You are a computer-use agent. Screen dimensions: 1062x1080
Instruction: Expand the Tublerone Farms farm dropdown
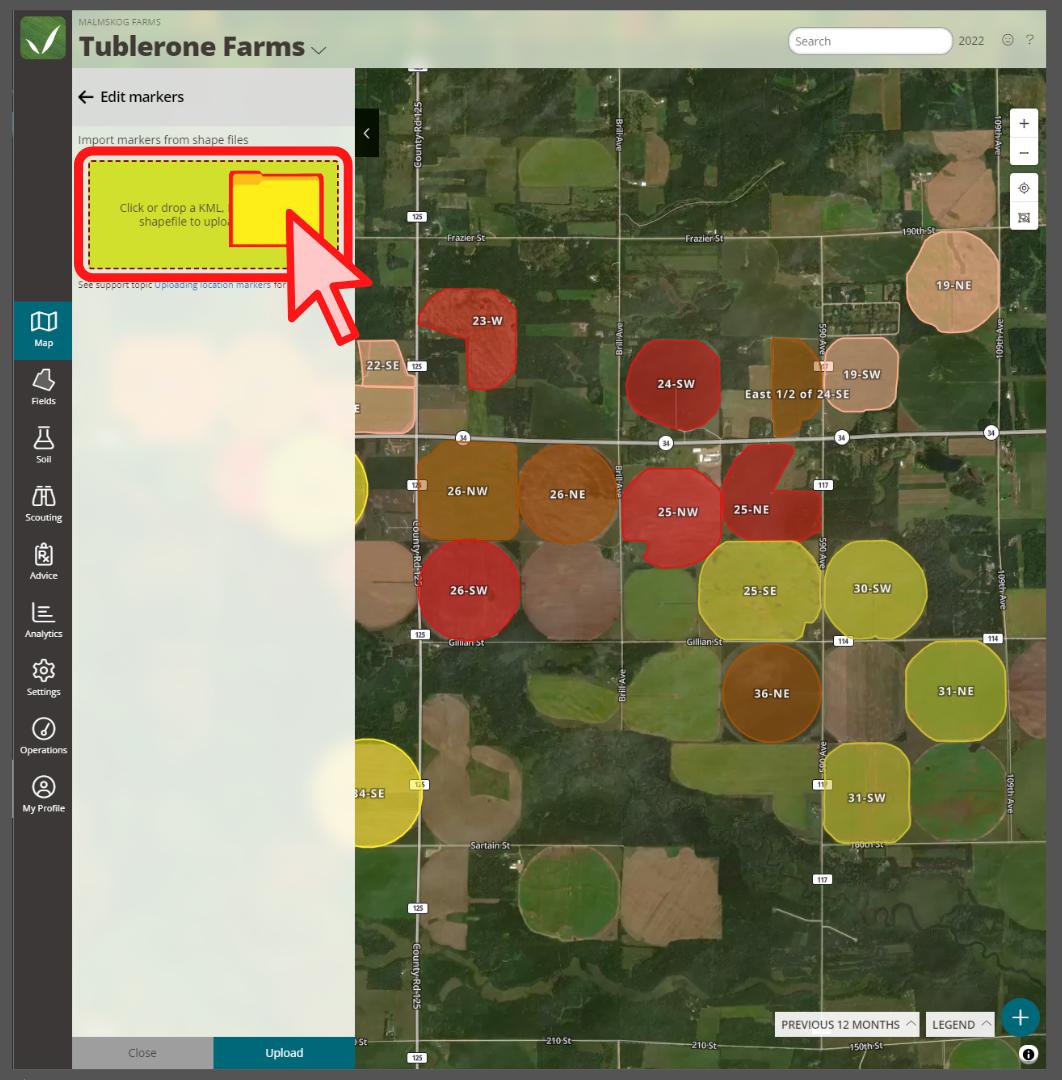pyautogui.click(x=318, y=50)
